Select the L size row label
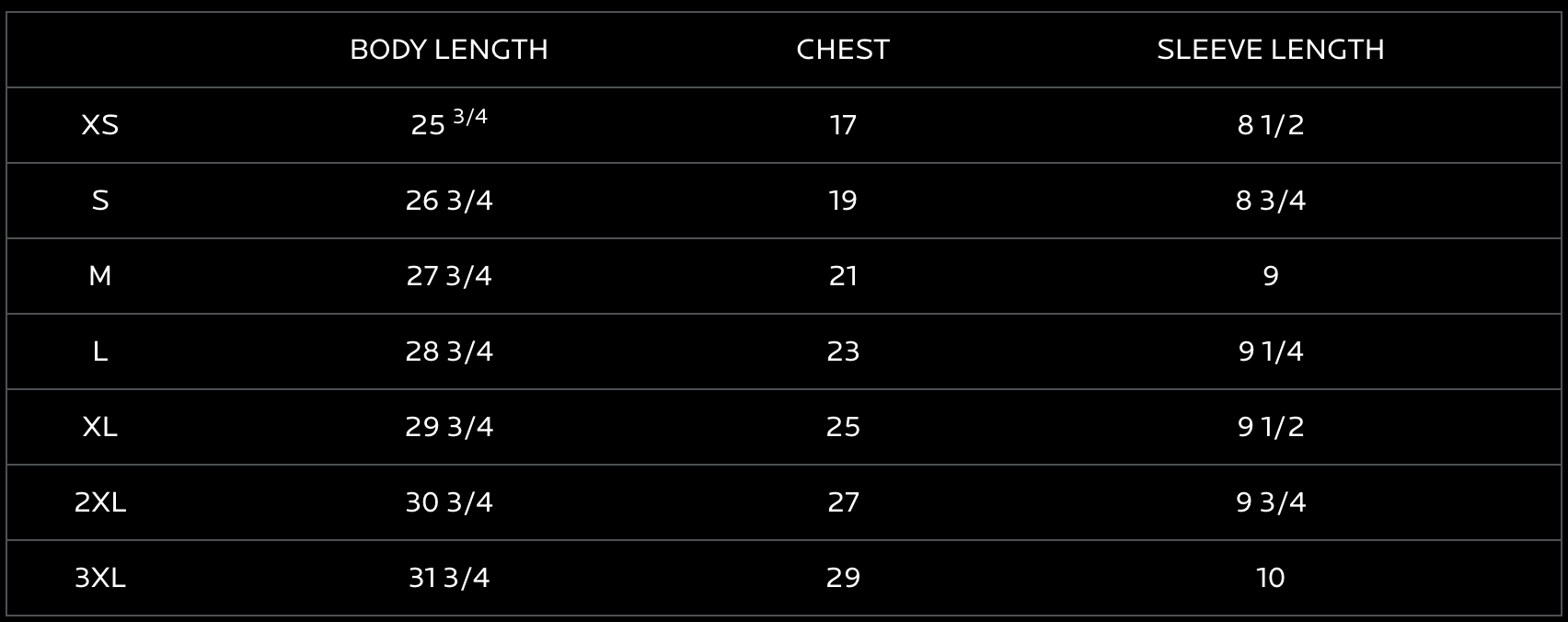The height and width of the screenshot is (622, 1568). 99,351
